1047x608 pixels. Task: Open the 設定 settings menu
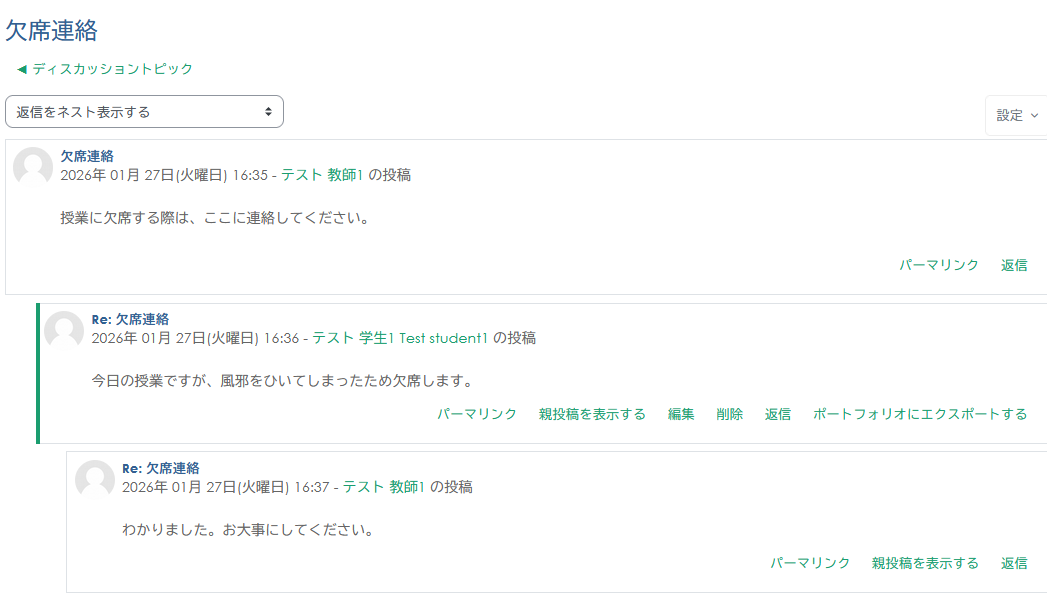pos(1013,115)
